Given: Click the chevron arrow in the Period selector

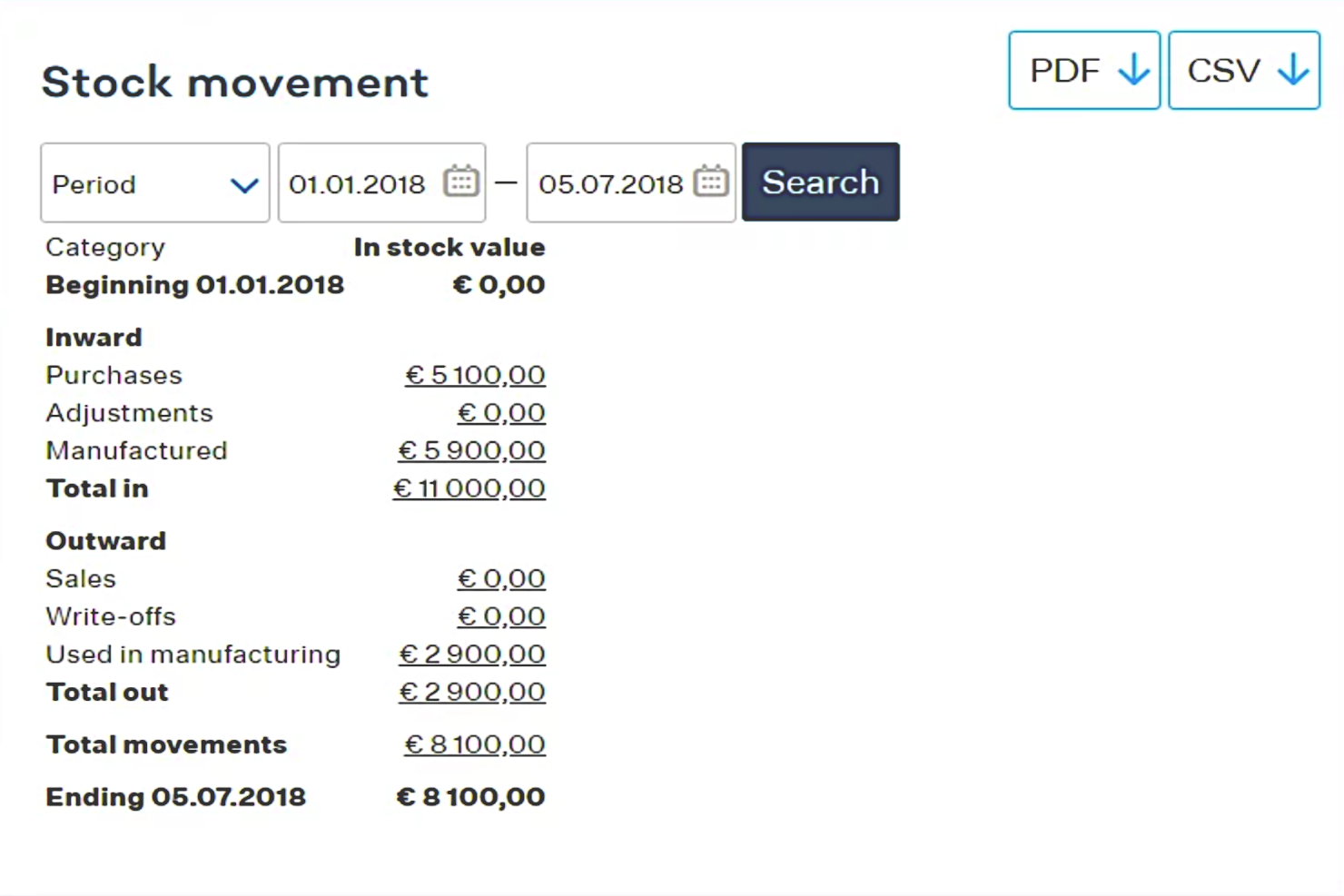Looking at the screenshot, I should click(x=242, y=184).
